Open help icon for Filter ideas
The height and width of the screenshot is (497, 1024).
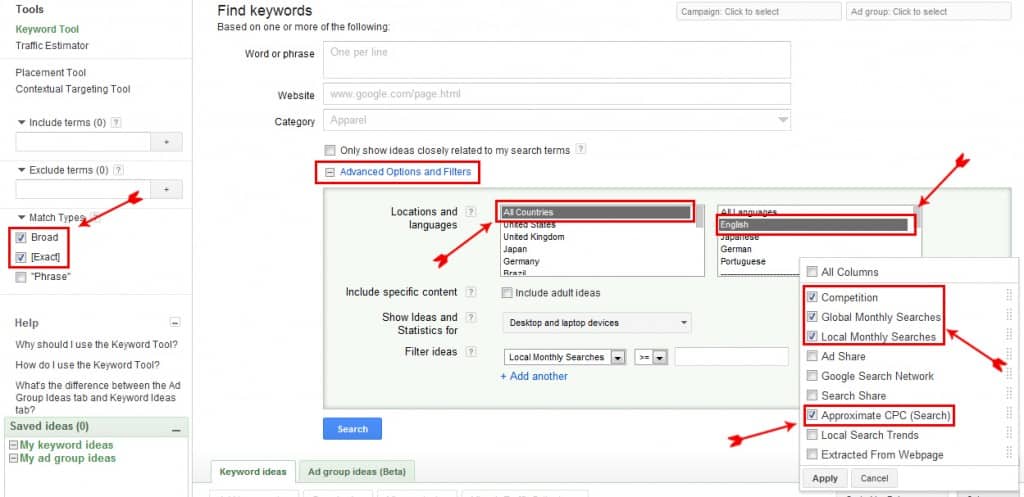click(x=471, y=351)
